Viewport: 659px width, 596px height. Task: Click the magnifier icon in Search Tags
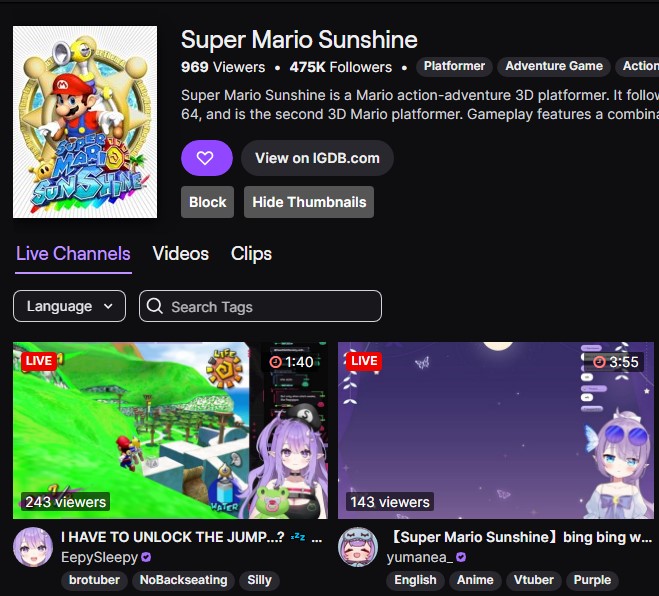(155, 306)
